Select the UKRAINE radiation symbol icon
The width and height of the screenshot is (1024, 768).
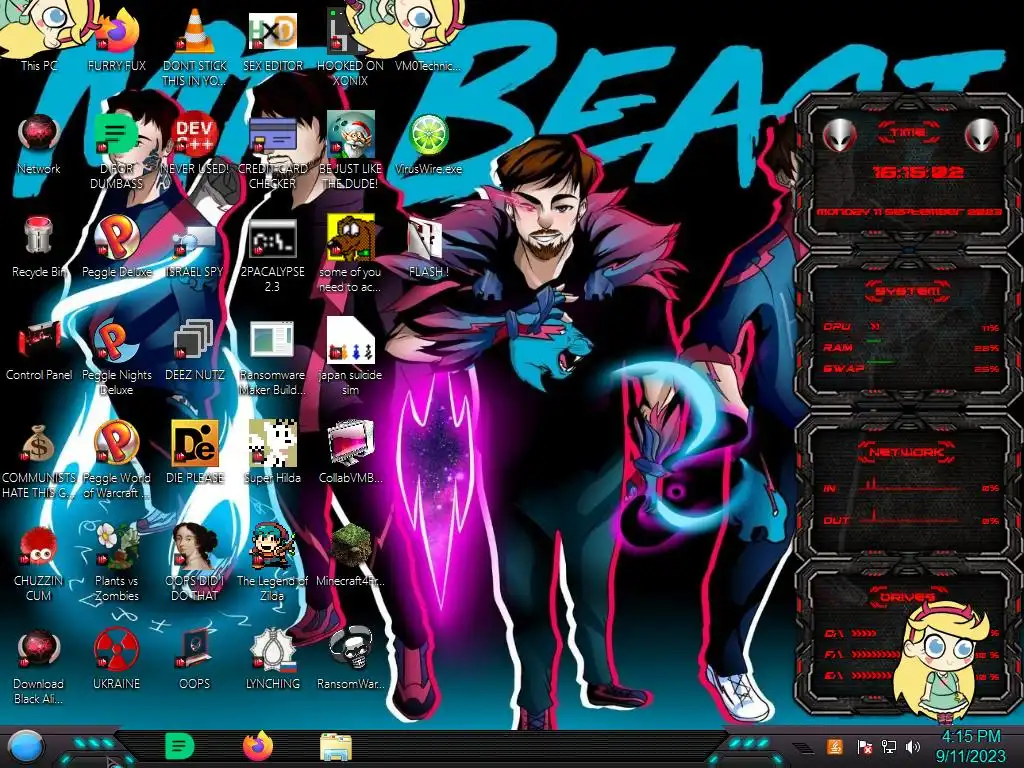point(116,660)
